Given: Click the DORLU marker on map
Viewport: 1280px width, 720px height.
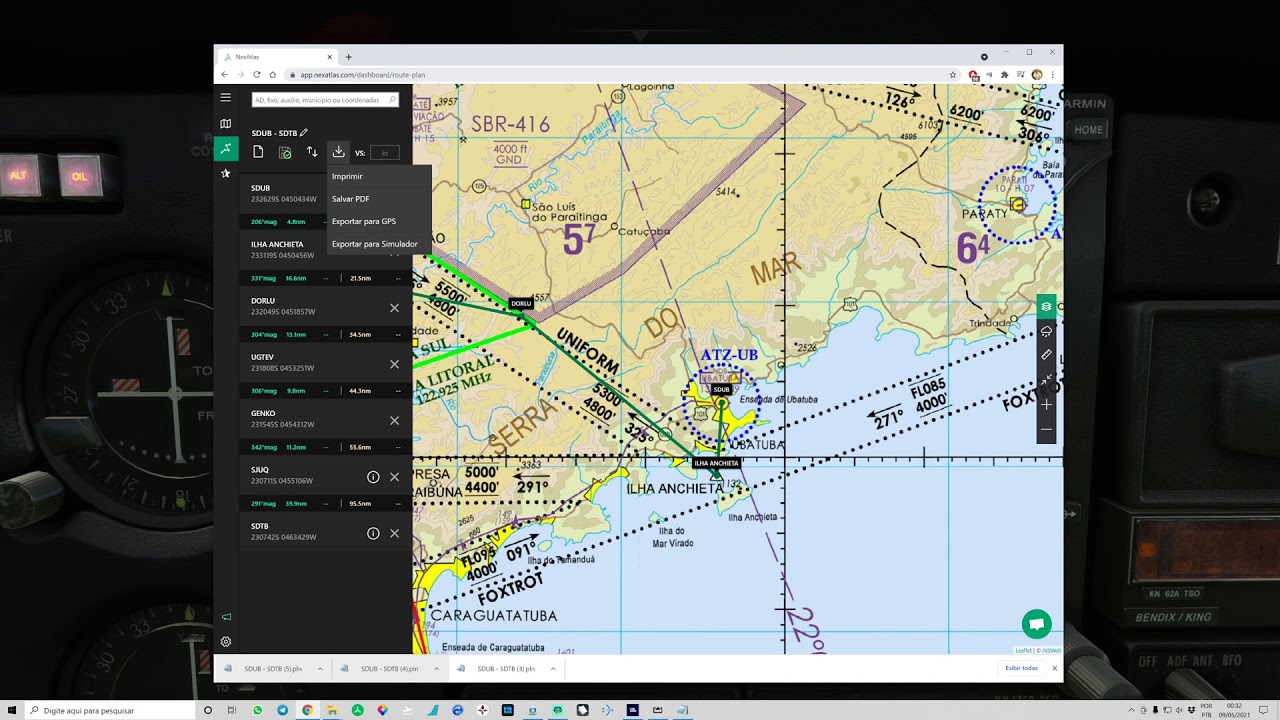Looking at the screenshot, I should (521, 304).
